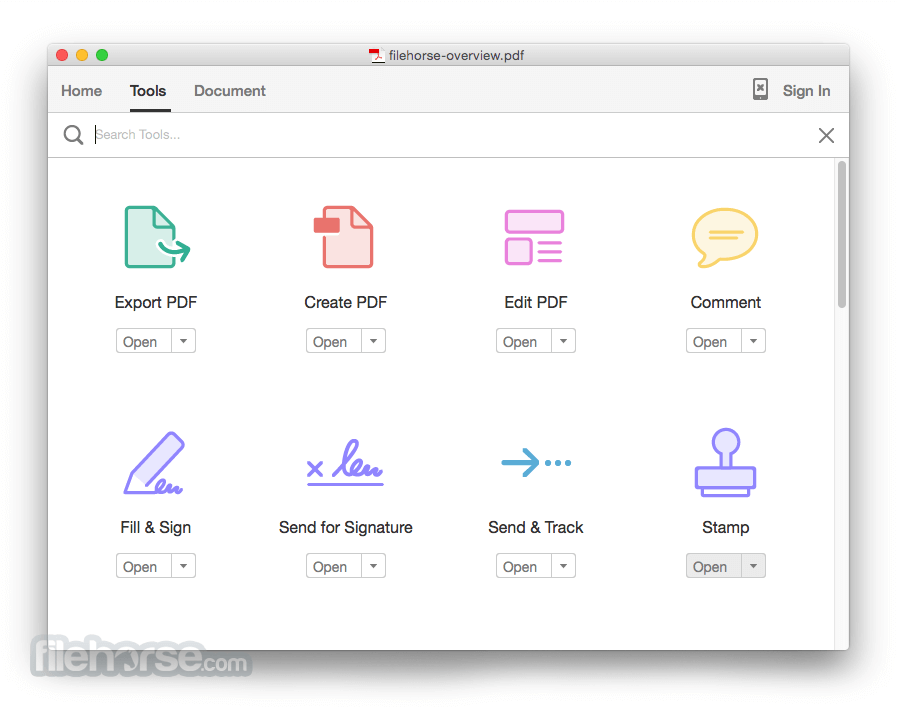
Task: Click the Sign In account icon
Action: pyautogui.click(x=759, y=89)
